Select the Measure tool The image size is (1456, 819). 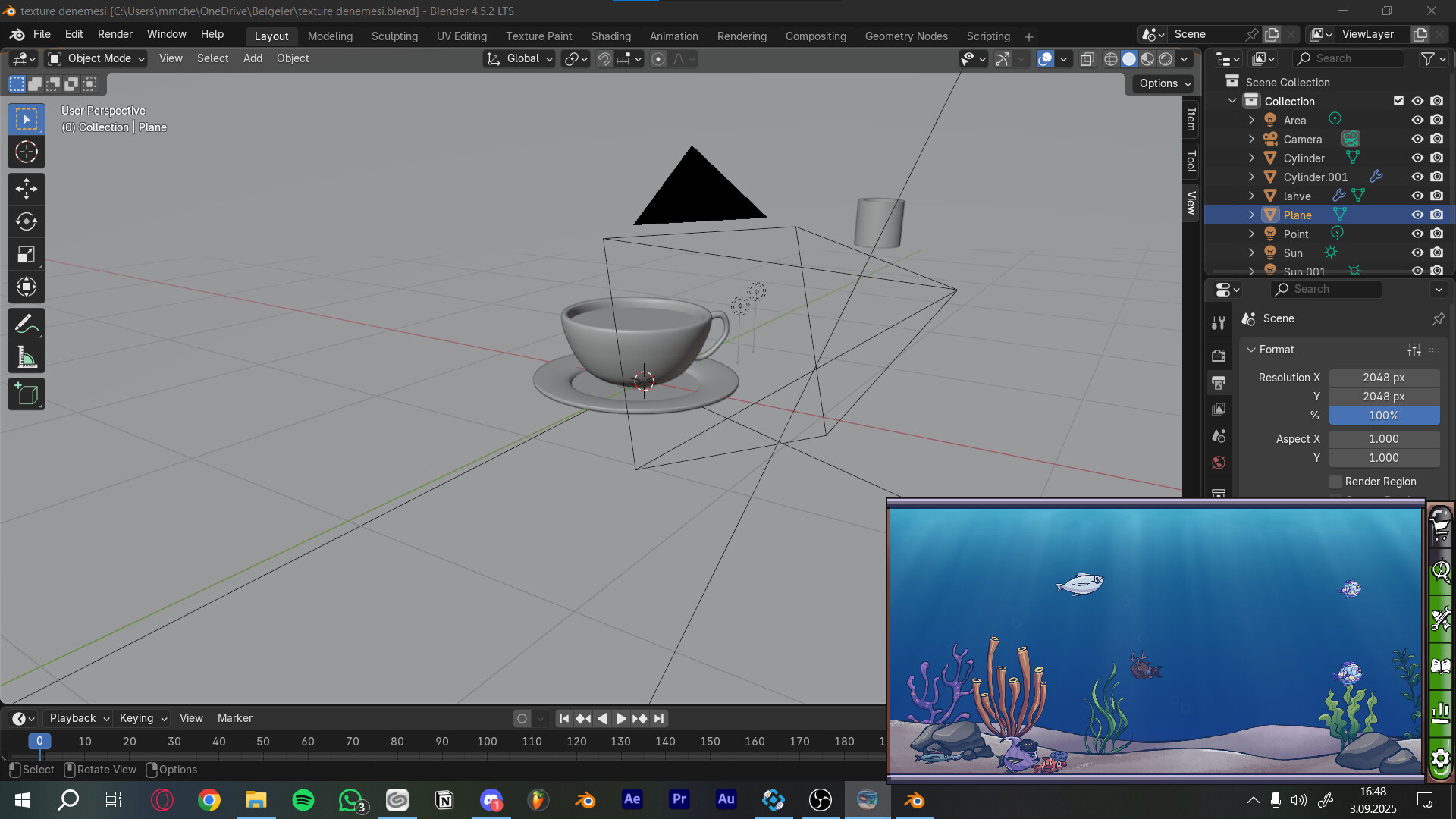27,356
